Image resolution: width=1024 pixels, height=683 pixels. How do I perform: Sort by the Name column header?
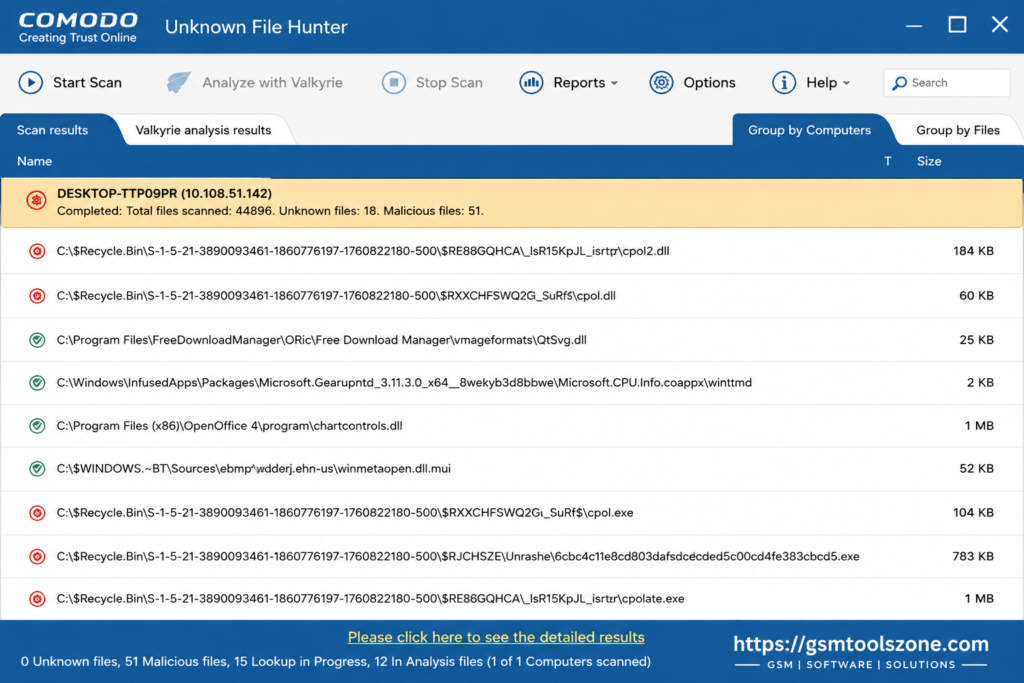point(35,161)
